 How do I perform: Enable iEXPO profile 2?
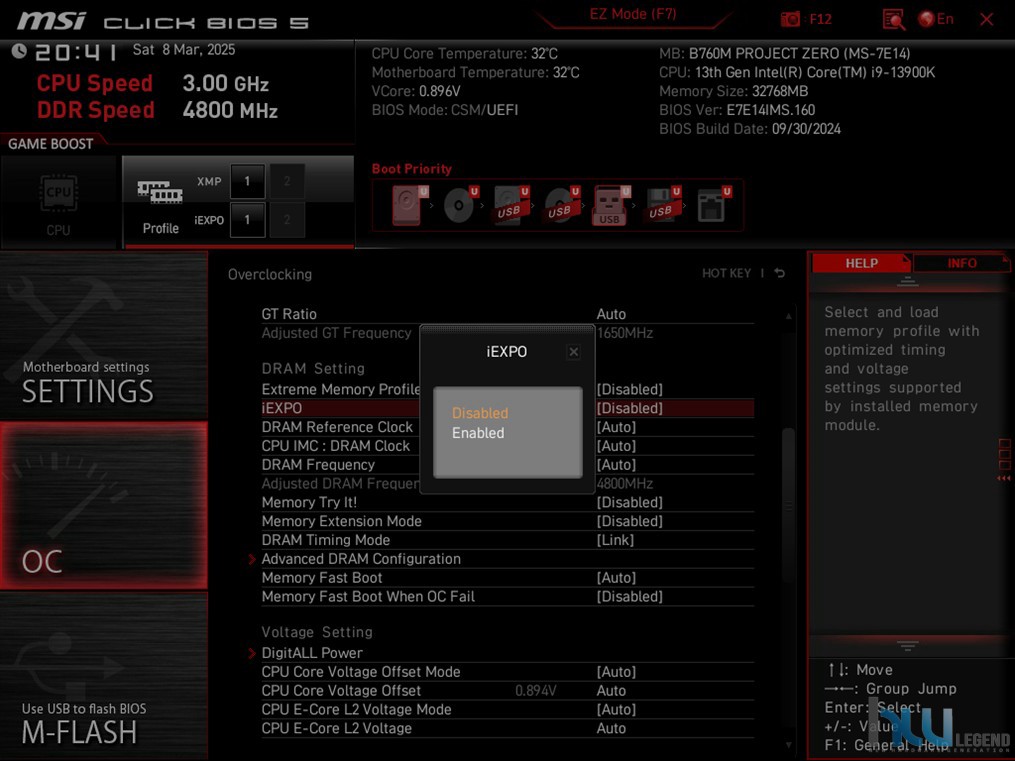[286, 219]
